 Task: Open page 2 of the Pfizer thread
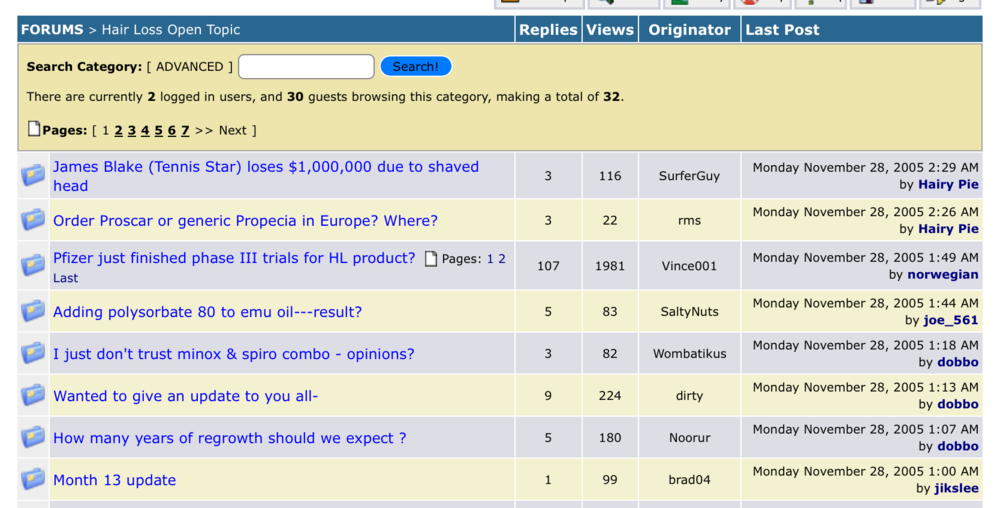tap(502, 259)
